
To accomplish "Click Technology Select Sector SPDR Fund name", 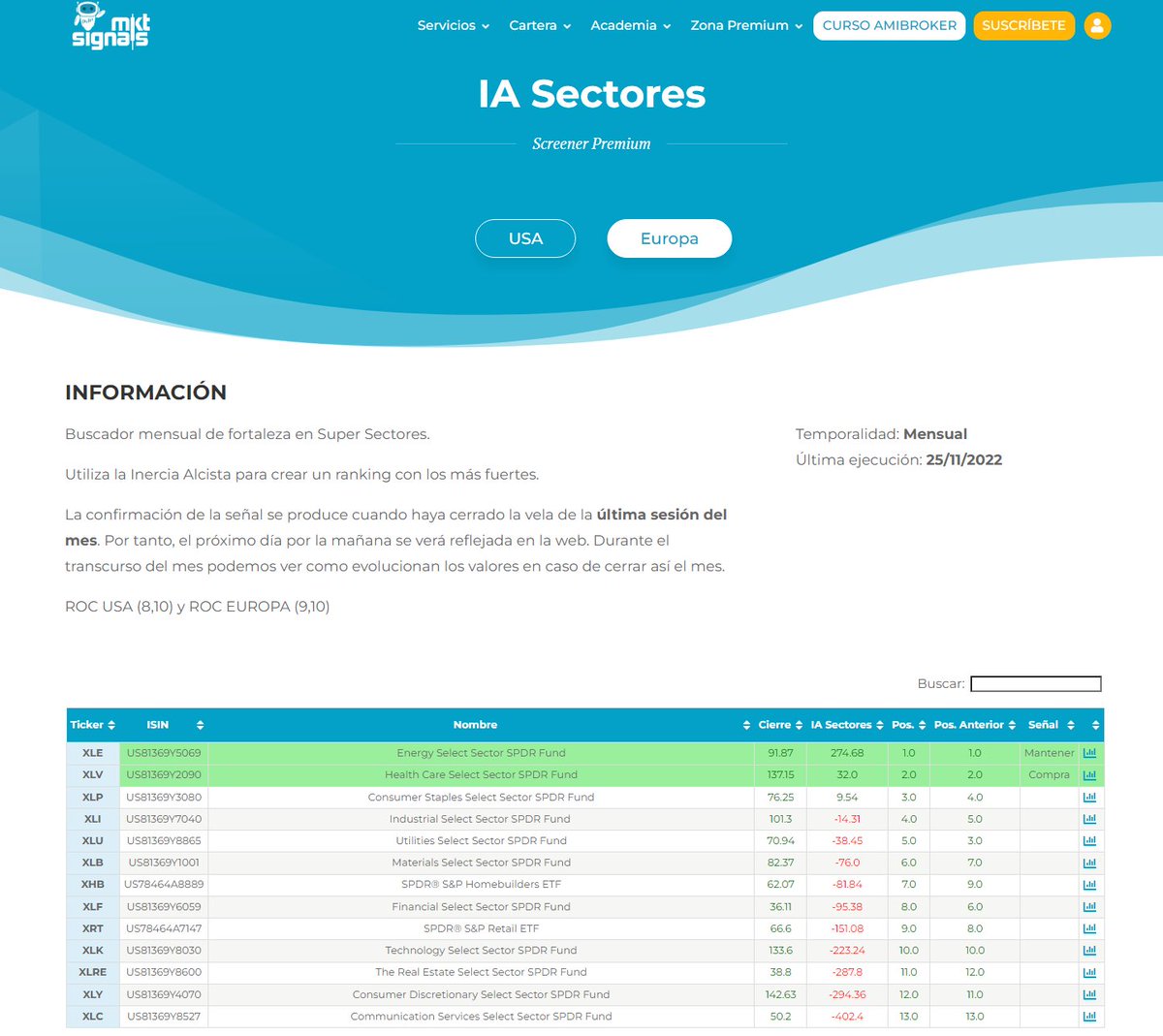I will [x=481, y=951].
